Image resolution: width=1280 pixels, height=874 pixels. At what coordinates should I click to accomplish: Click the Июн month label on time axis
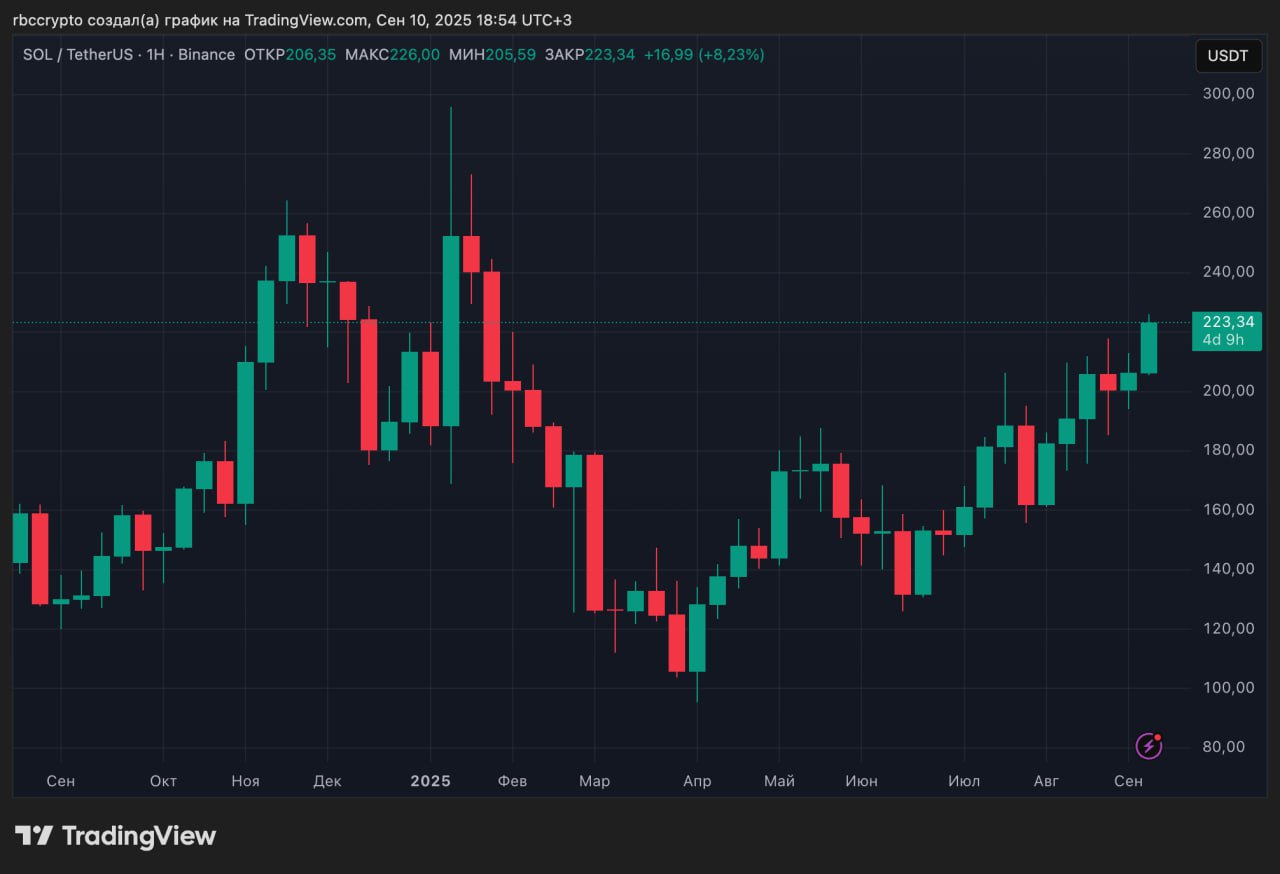click(x=861, y=781)
